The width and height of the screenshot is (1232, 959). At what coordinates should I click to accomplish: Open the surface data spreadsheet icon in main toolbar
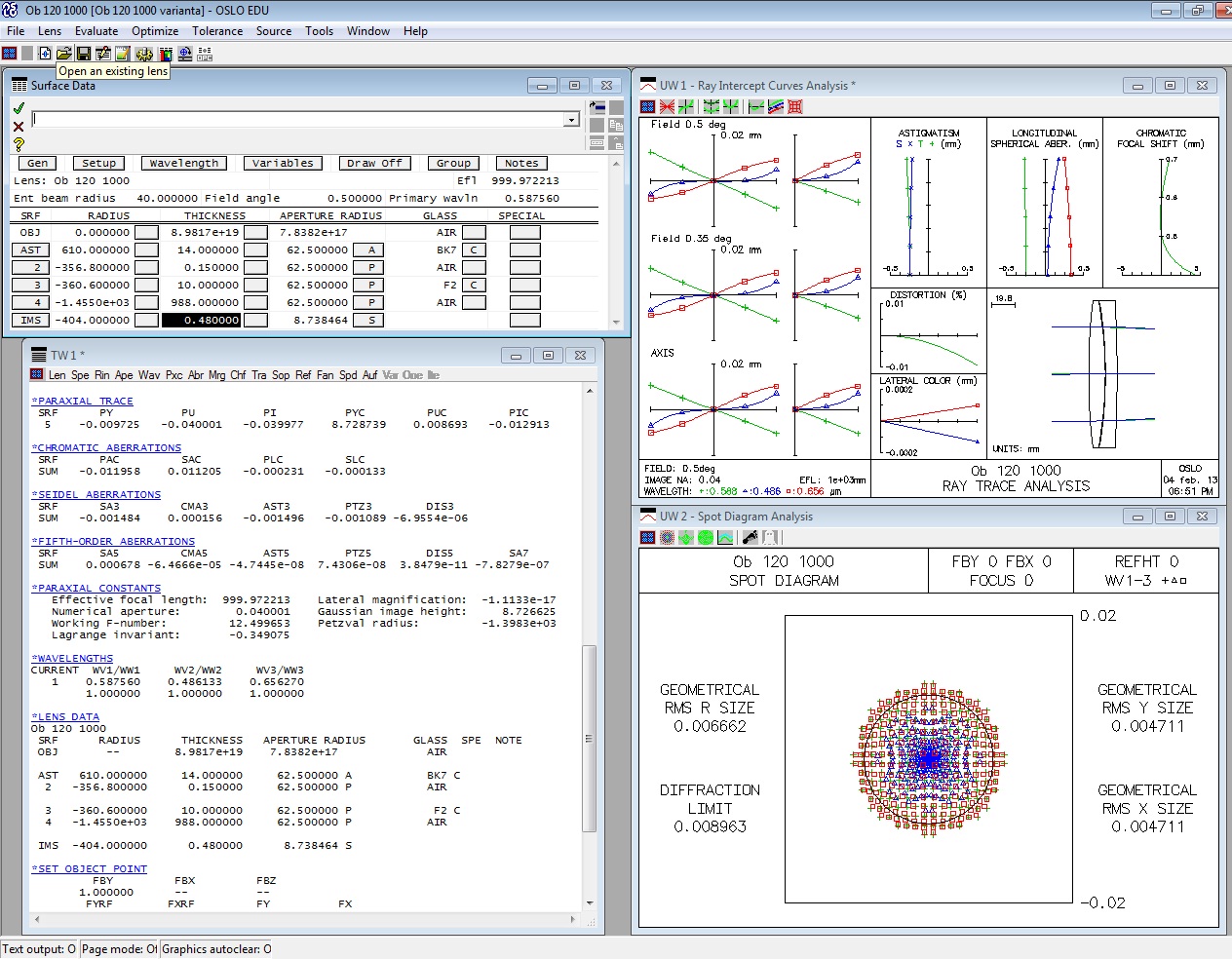click(103, 54)
